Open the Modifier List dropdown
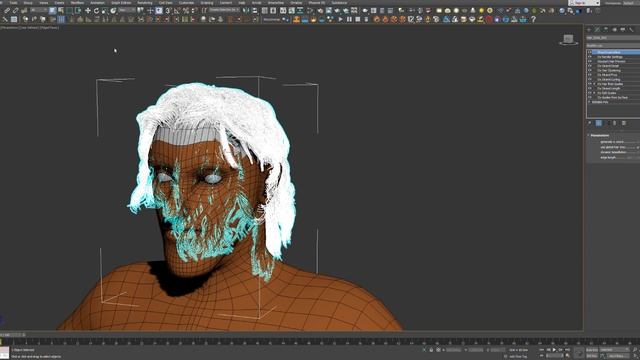The width and height of the screenshot is (640, 360). pyautogui.click(x=613, y=45)
